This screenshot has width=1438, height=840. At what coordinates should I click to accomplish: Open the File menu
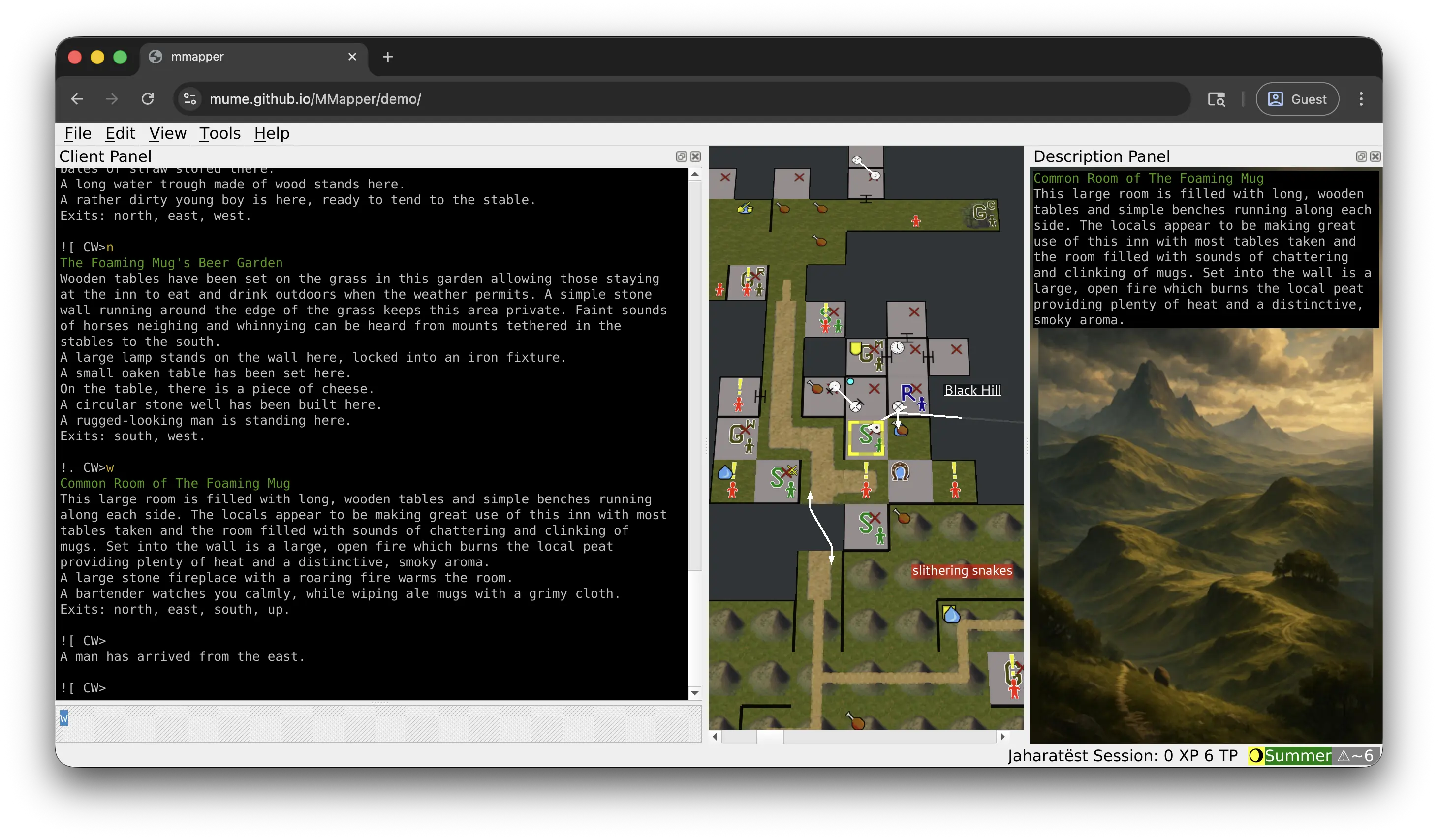[78, 133]
